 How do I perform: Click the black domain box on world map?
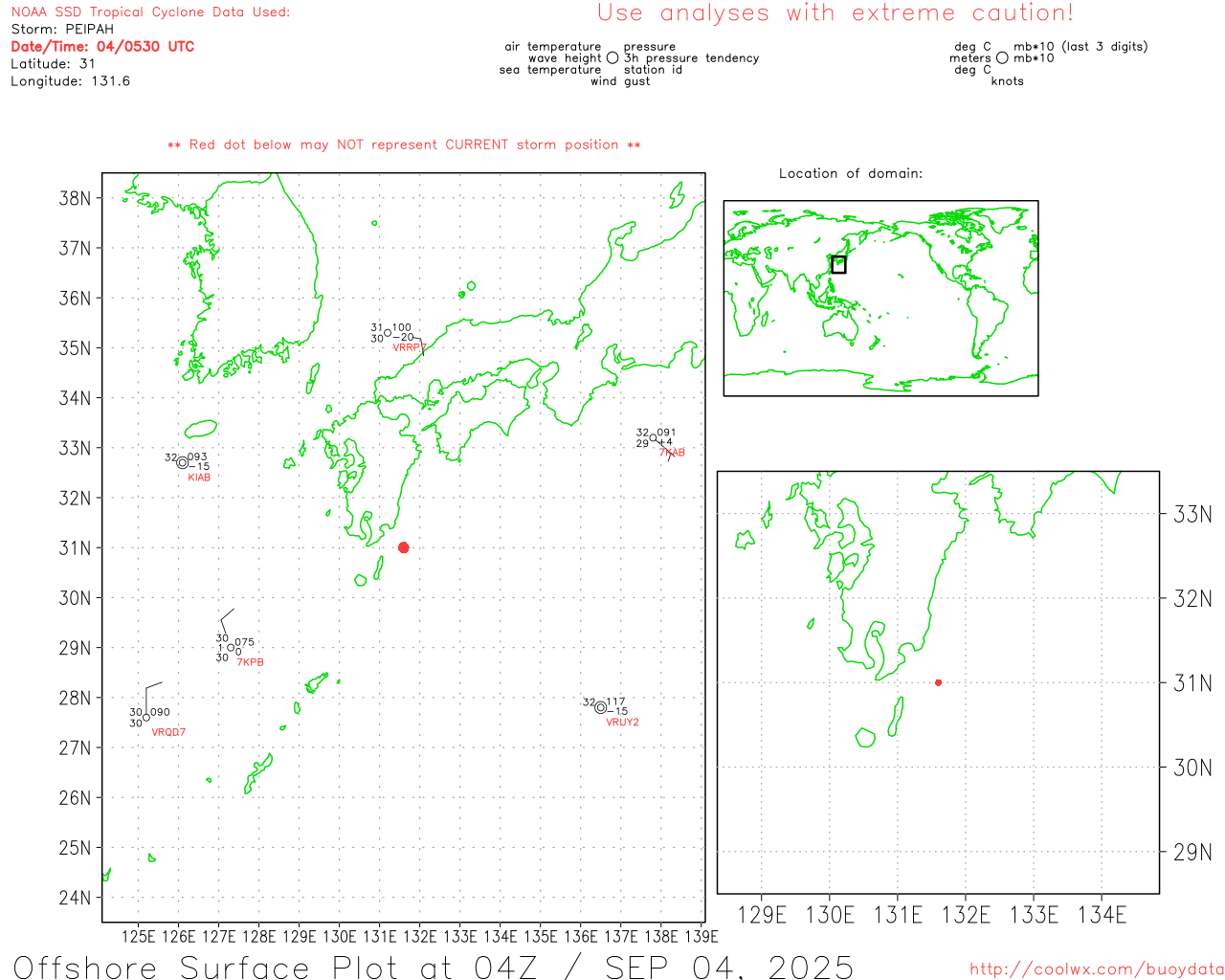[838, 265]
